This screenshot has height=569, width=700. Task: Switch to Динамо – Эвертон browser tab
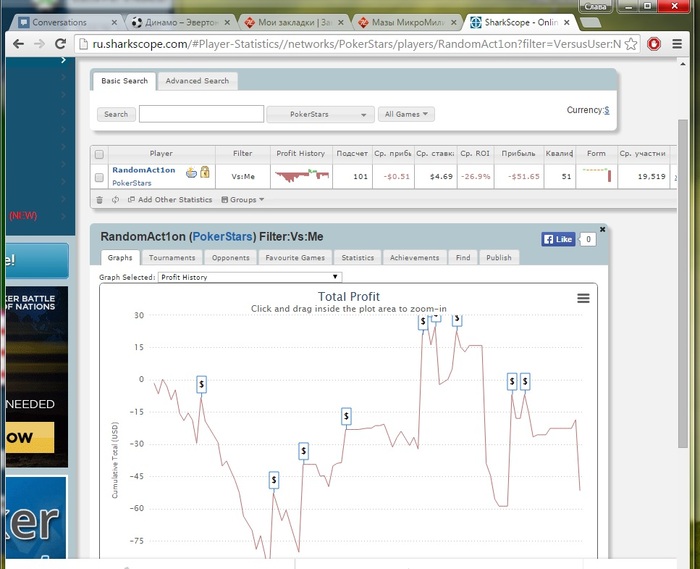point(181,22)
